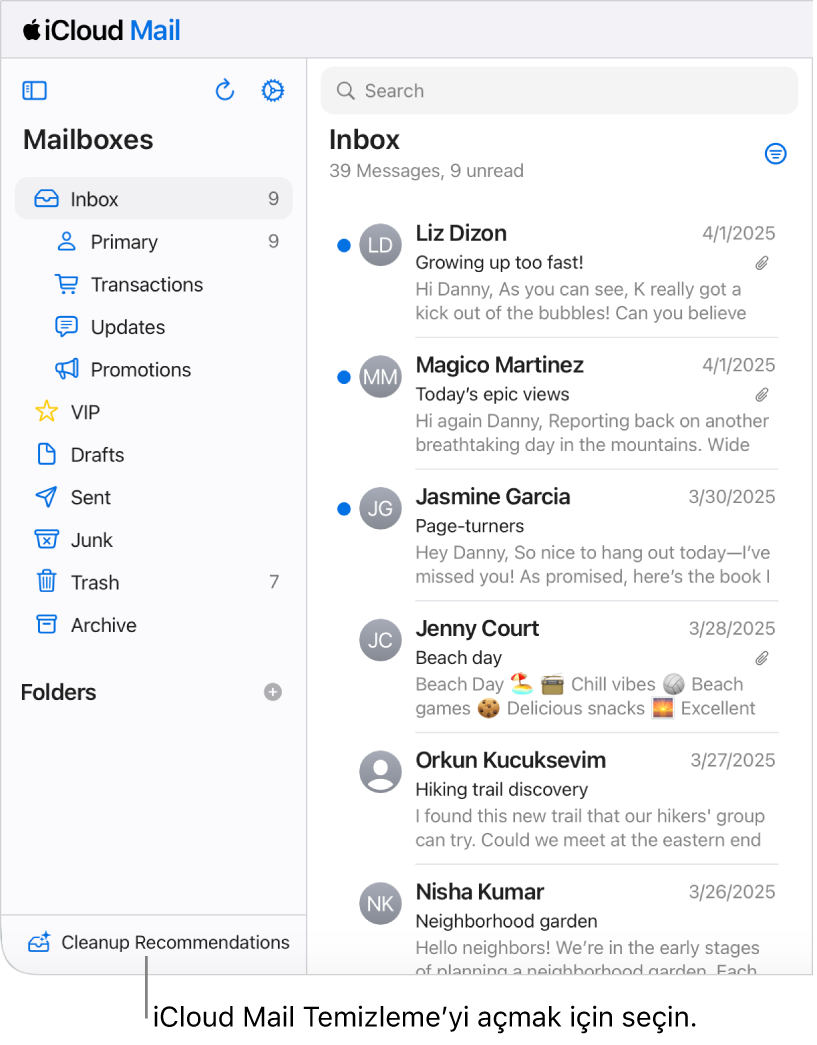This screenshot has height=1045, width=817.
Task: Open the Drafts mailbox
Action: click(x=154, y=455)
